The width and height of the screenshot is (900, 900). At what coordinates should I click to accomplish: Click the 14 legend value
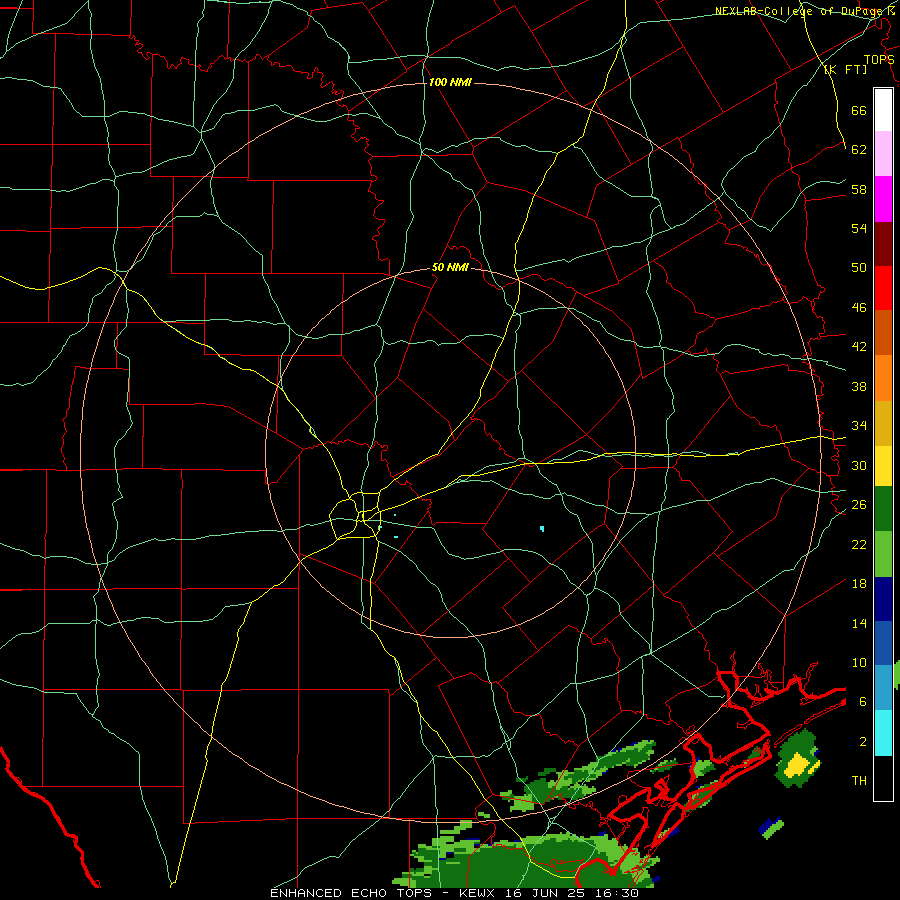859,623
